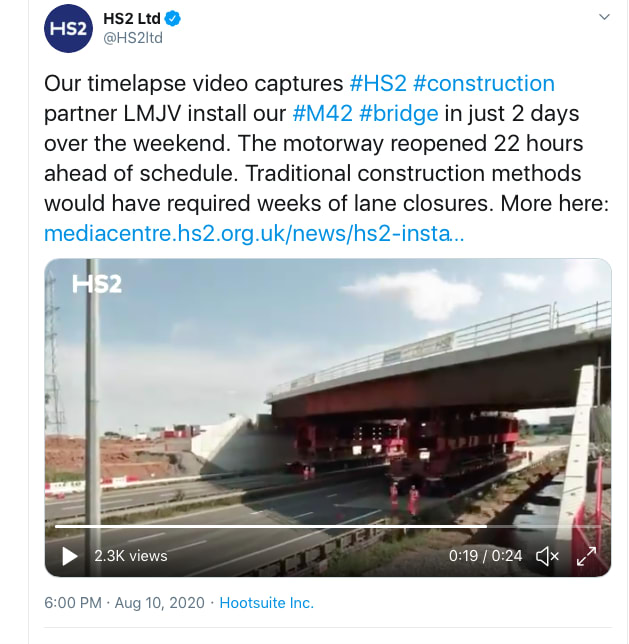Viewport: 629px width, 644px height.
Task: Open the @HS2ltd handle
Action: [133, 38]
